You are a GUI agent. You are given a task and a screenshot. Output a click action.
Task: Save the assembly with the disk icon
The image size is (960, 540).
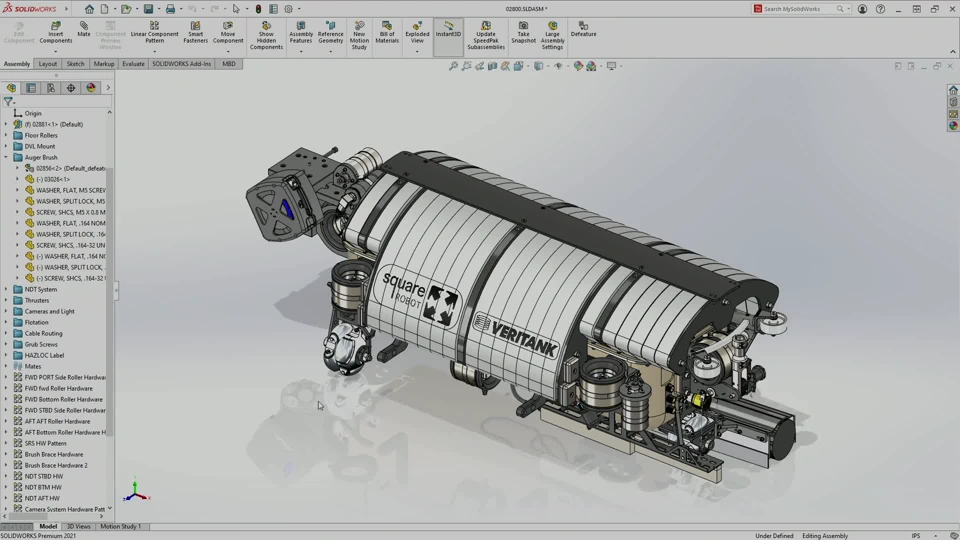[x=148, y=9]
